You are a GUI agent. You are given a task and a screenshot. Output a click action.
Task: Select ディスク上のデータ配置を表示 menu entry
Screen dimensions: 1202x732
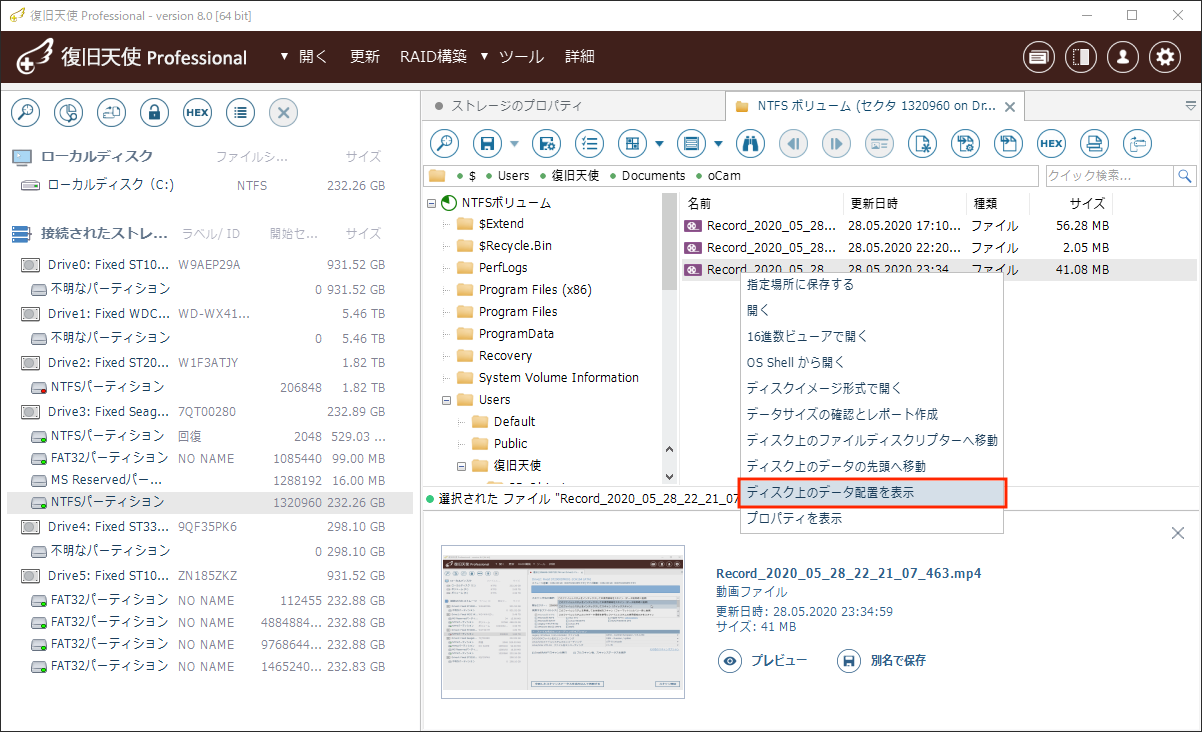(870, 493)
